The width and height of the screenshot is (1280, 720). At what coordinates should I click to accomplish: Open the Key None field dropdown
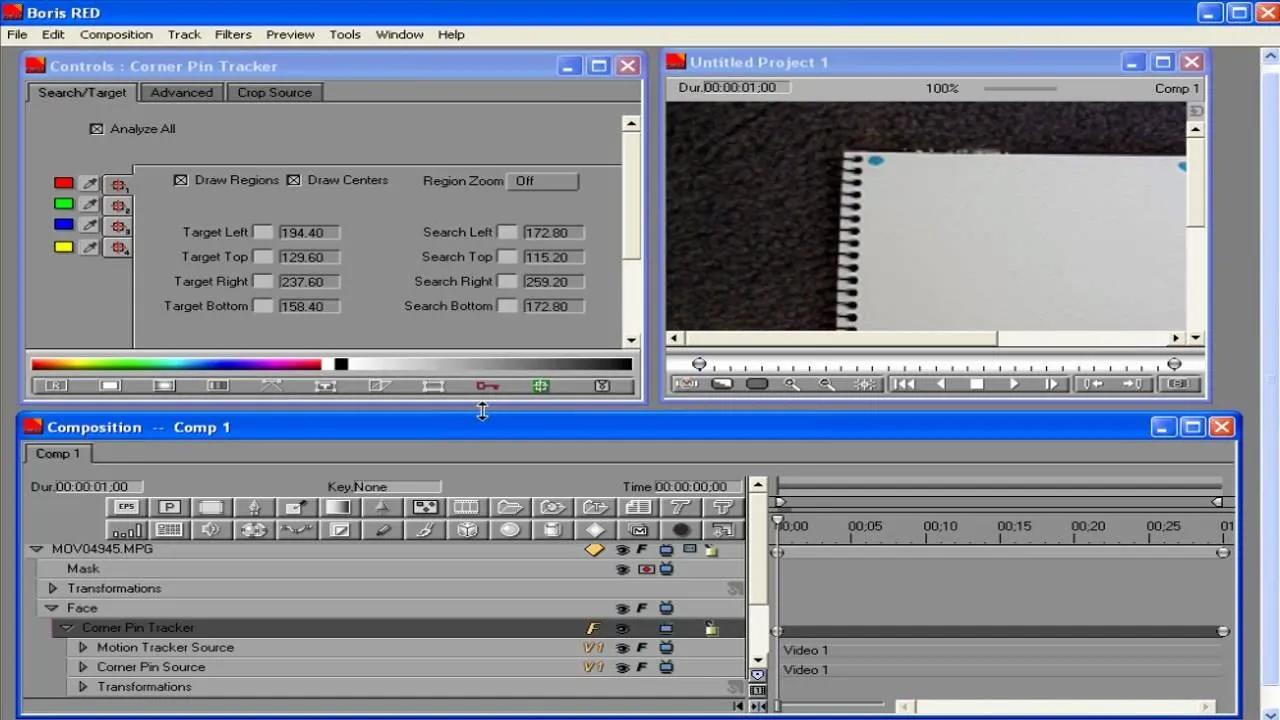click(x=397, y=487)
